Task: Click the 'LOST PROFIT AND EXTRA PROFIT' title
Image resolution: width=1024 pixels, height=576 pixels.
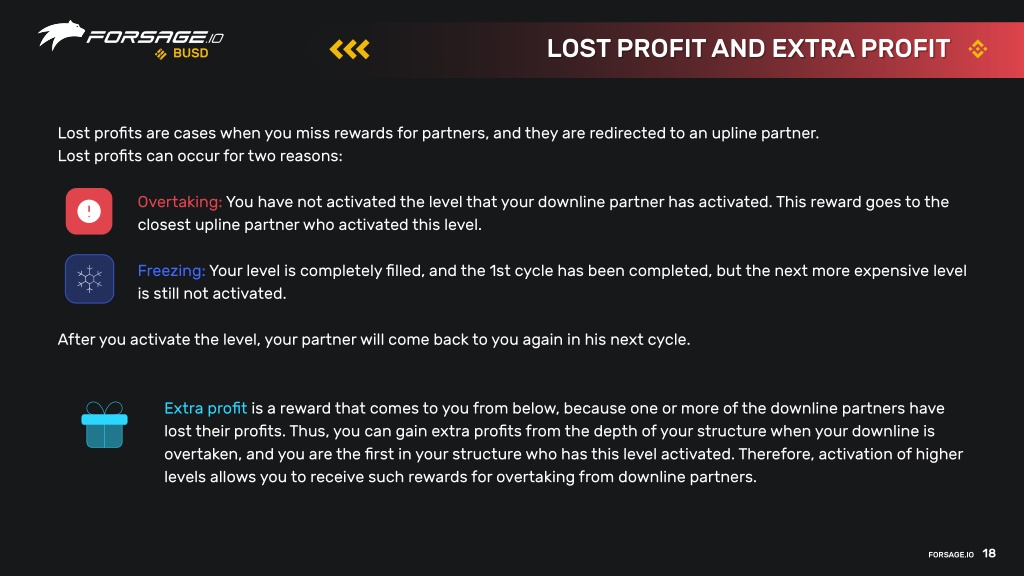Action: [748, 49]
